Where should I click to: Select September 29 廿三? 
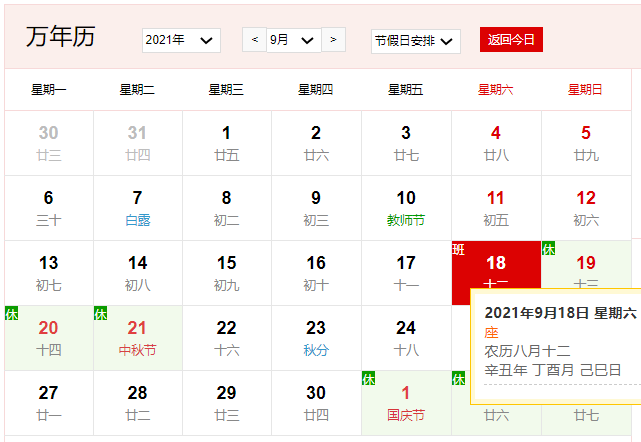(227, 403)
